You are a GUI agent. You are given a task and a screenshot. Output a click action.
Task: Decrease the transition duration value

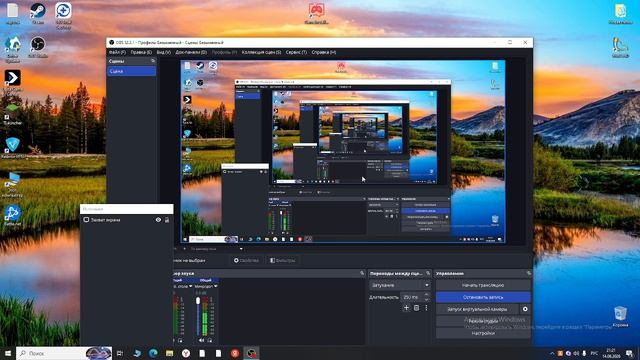427,299
